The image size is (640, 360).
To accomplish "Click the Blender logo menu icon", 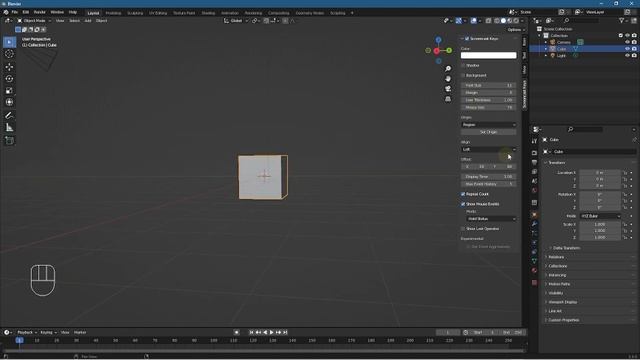I will [6, 12].
